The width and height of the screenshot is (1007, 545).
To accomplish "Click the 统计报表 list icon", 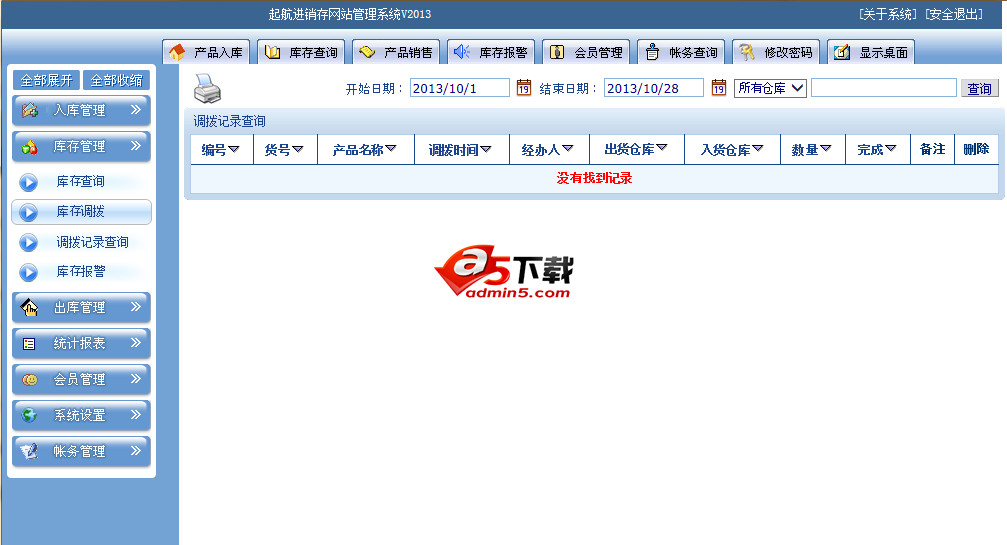I will click(x=29, y=344).
